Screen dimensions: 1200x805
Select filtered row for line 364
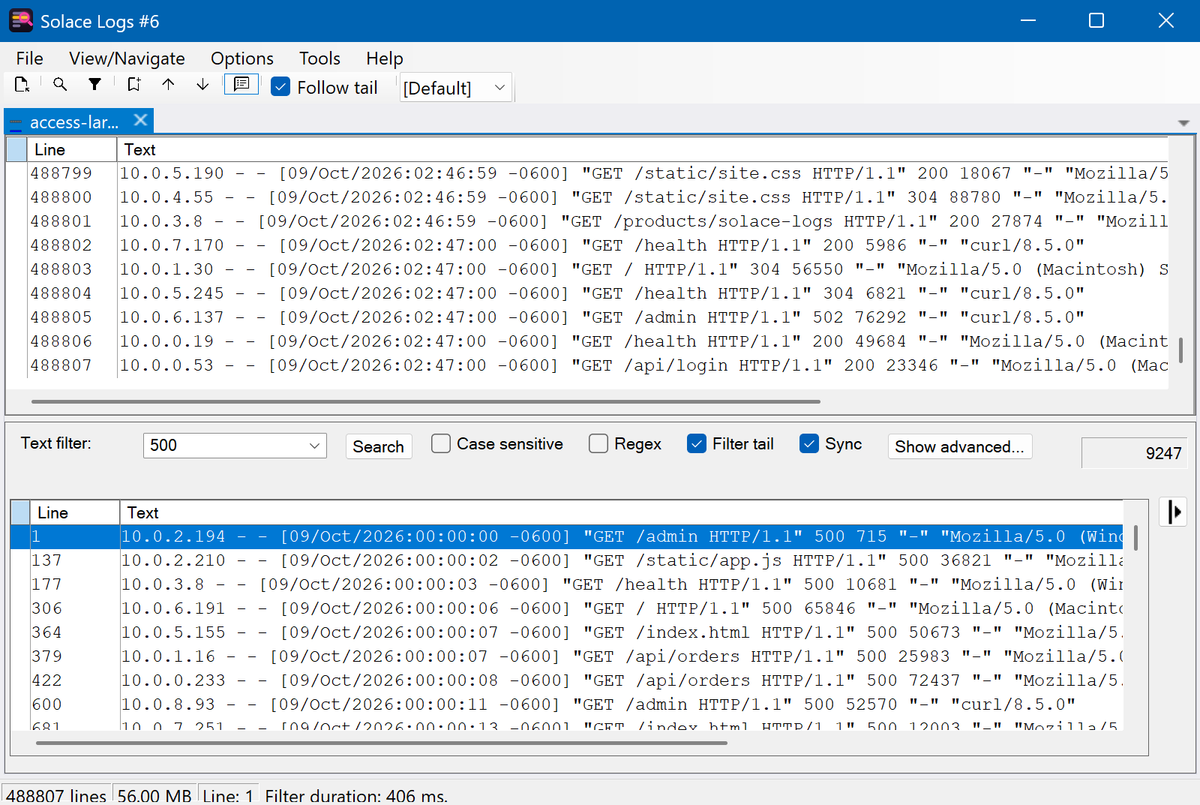click(567, 632)
